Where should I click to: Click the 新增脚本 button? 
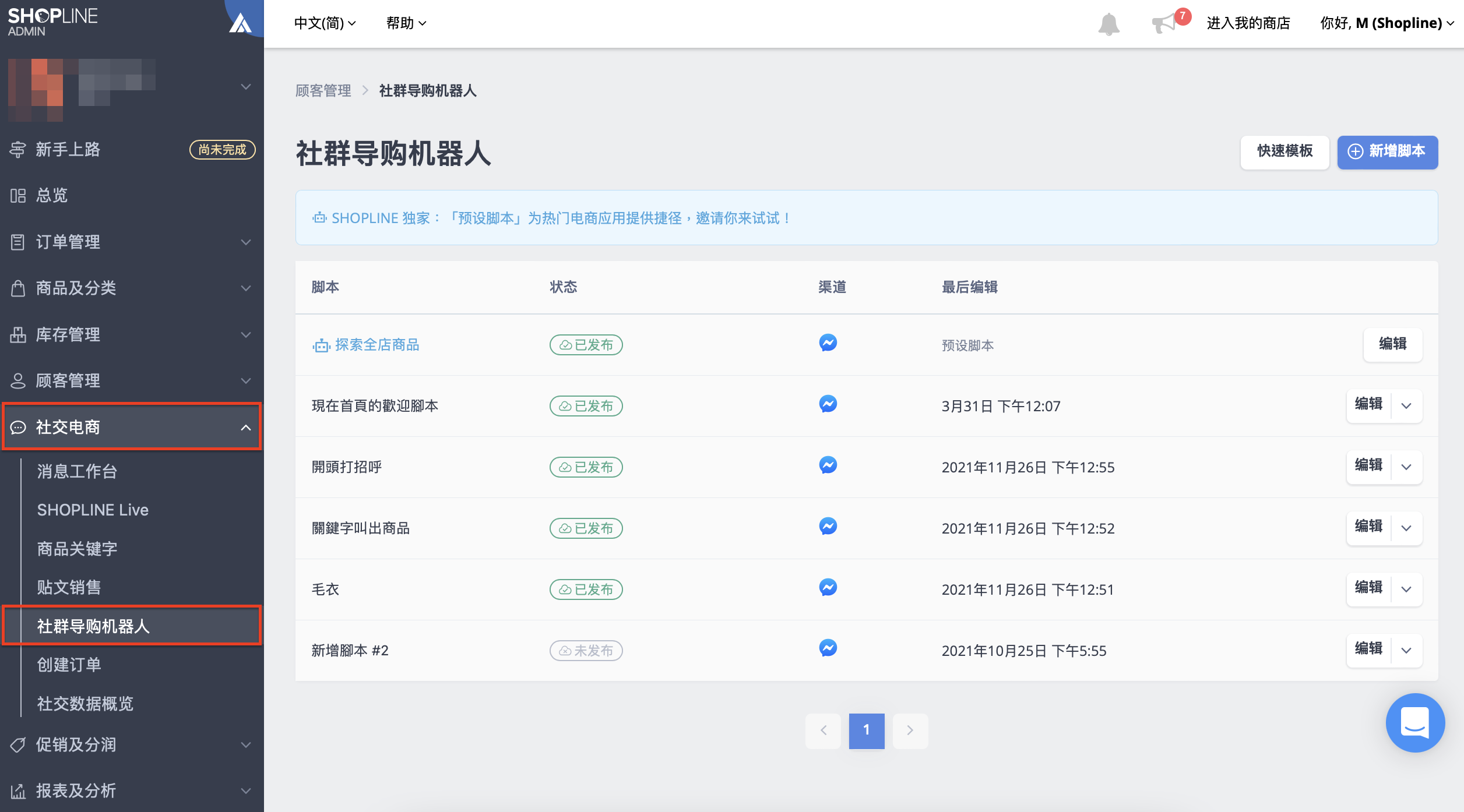click(x=1387, y=152)
